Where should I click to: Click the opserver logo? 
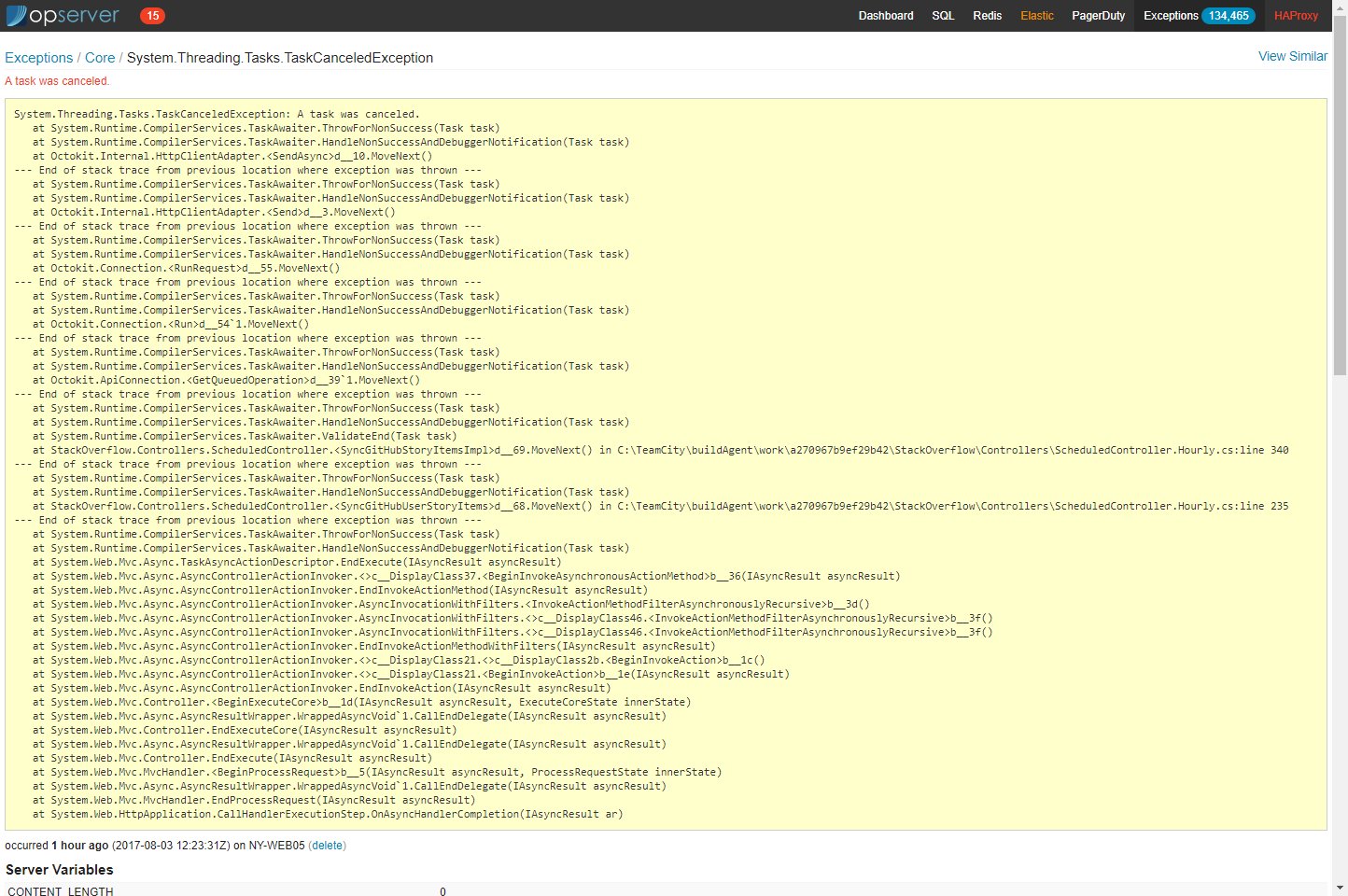click(x=63, y=16)
